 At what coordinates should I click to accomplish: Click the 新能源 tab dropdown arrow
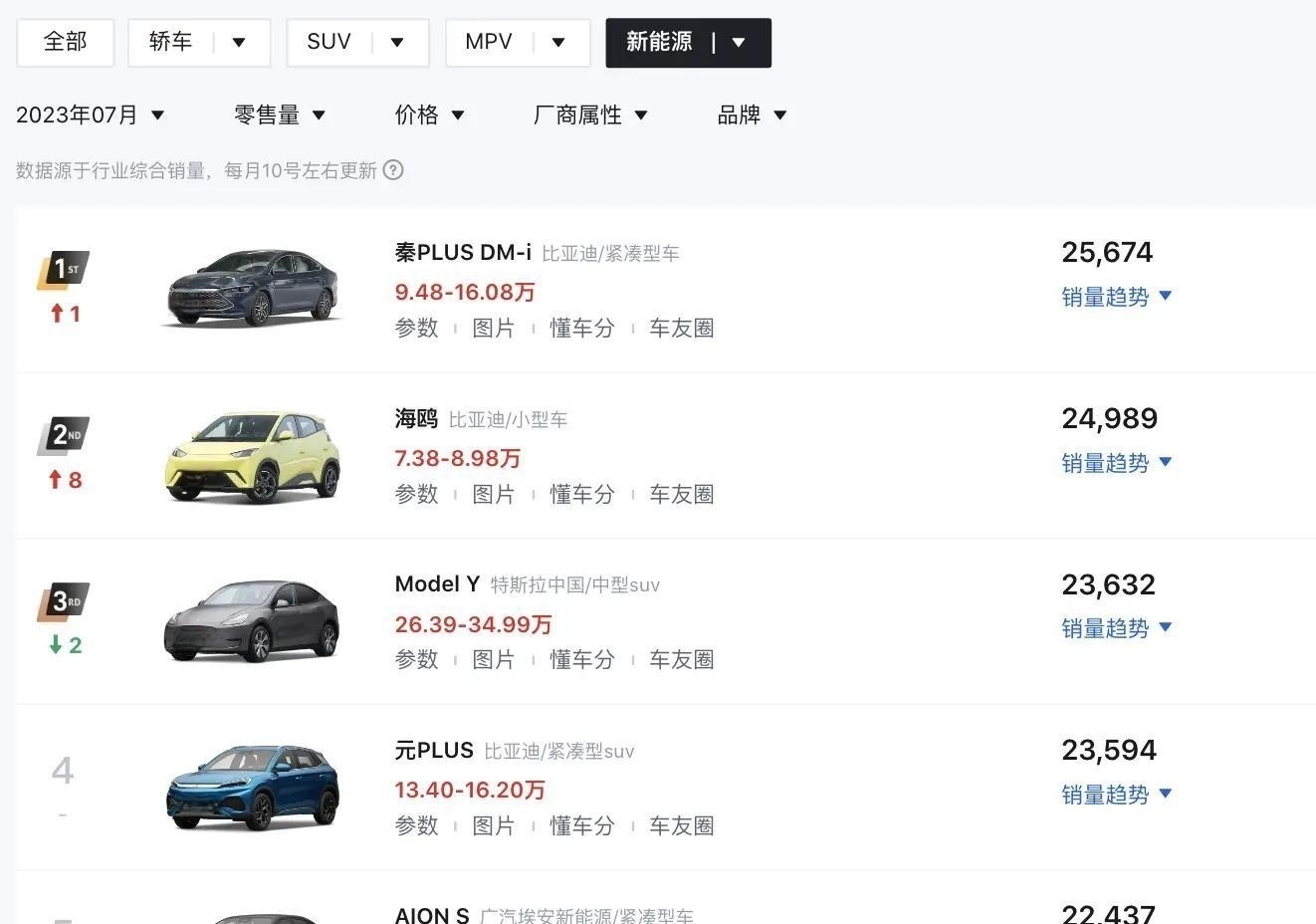coord(739,43)
